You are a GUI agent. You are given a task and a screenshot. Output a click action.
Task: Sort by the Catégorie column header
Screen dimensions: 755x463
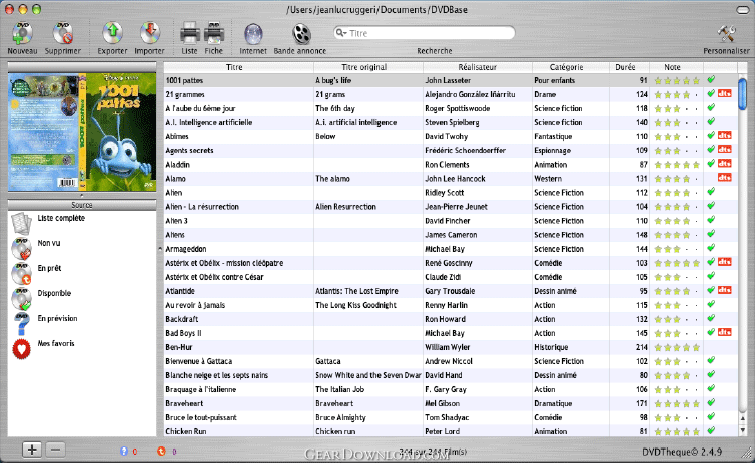point(571,67)
